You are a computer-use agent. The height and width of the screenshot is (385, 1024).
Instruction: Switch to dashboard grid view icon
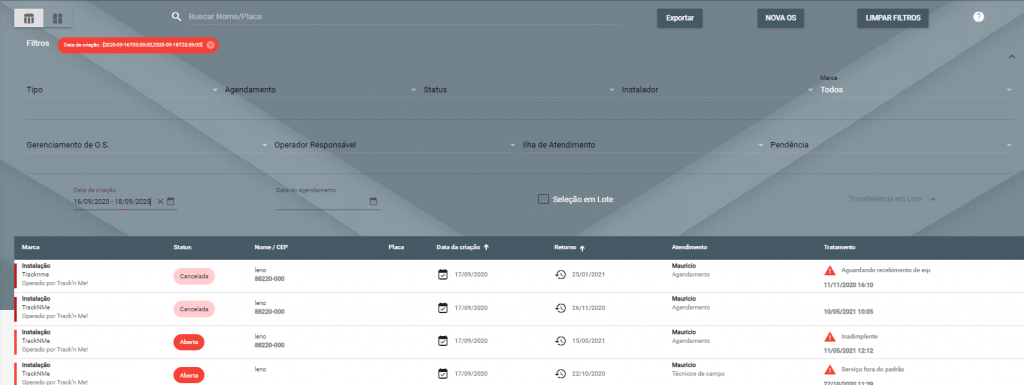[x=57, y=18]
